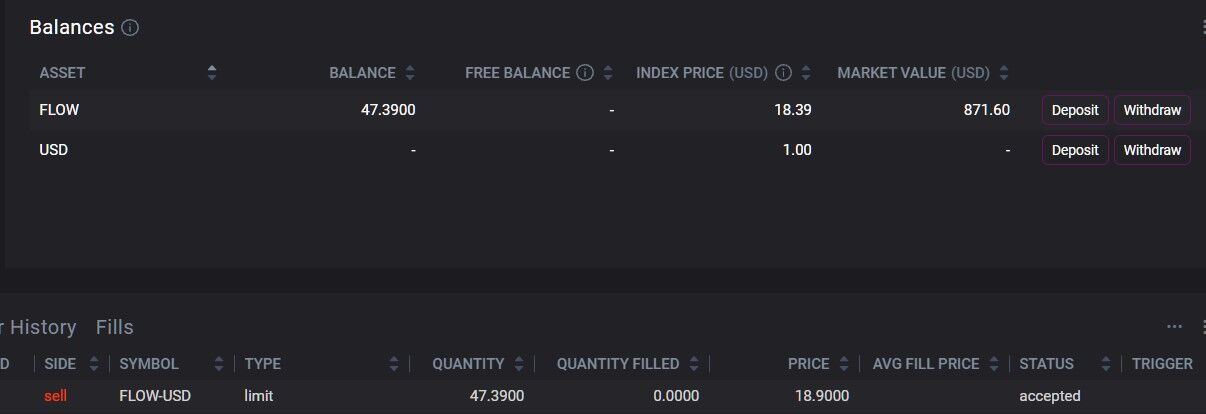Select the FLOW-USD sell limit order row
Image resolution: width=1206 pixels, height=414 pixels.
[603, 396]
